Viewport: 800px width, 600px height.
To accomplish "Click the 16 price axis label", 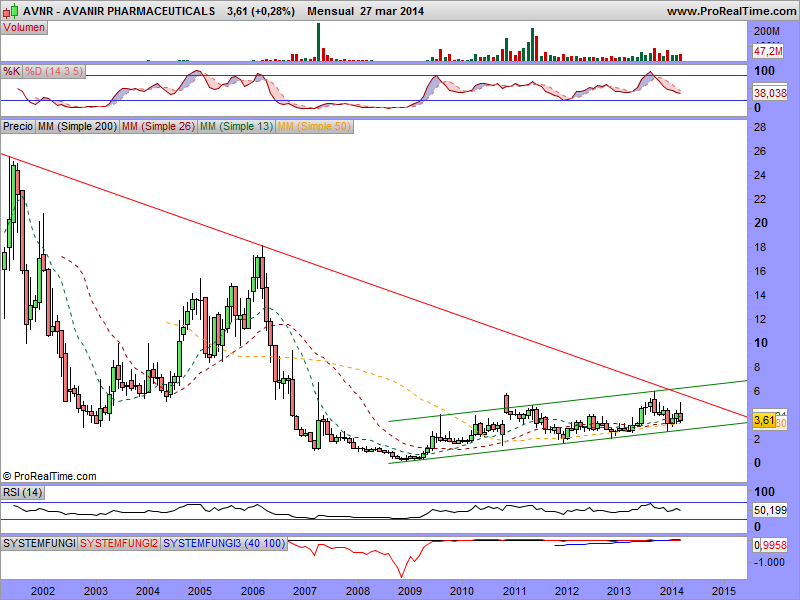I will (760, 271).
